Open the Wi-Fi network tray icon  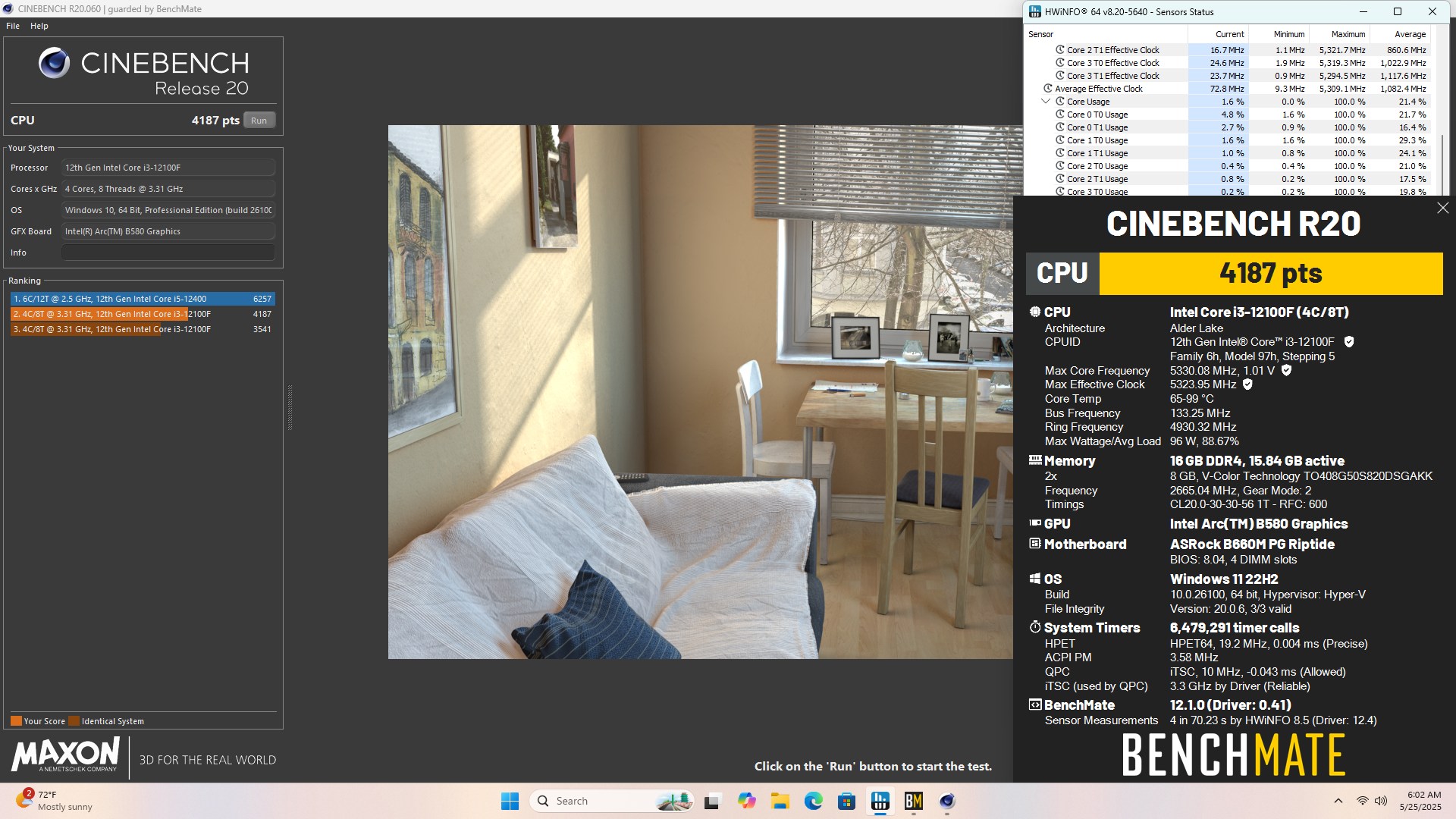pos(1362,801)
